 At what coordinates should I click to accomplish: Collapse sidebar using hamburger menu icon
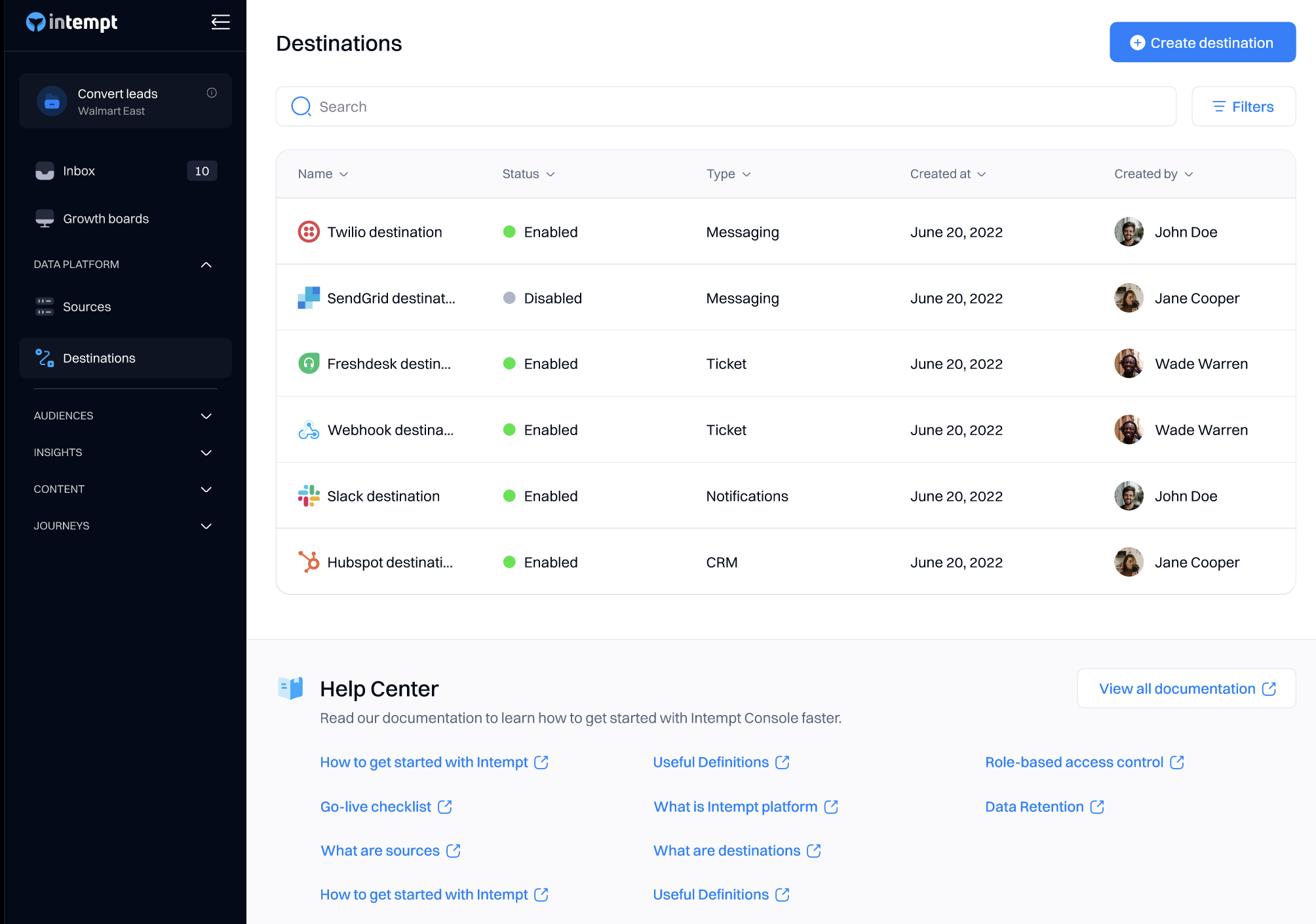[220, 22]
